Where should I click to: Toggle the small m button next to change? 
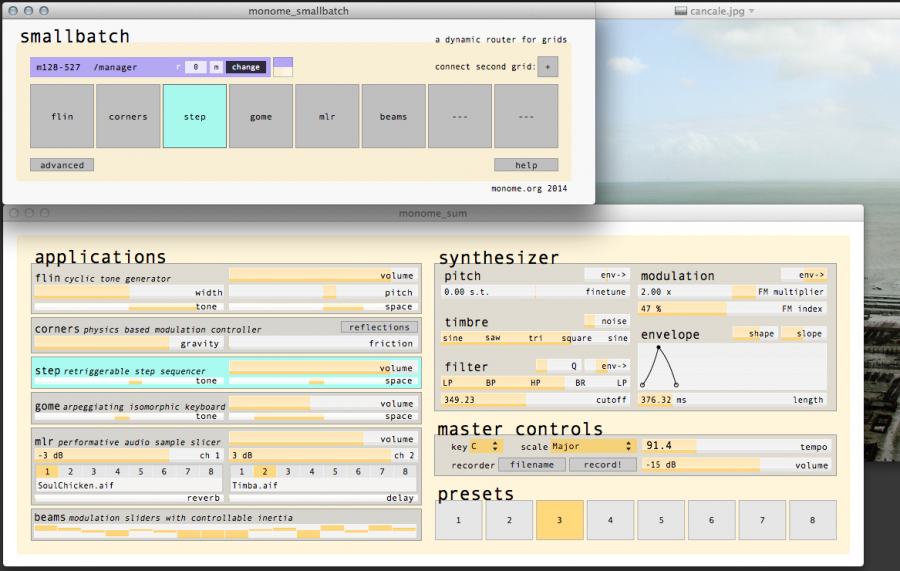[216, 67]
